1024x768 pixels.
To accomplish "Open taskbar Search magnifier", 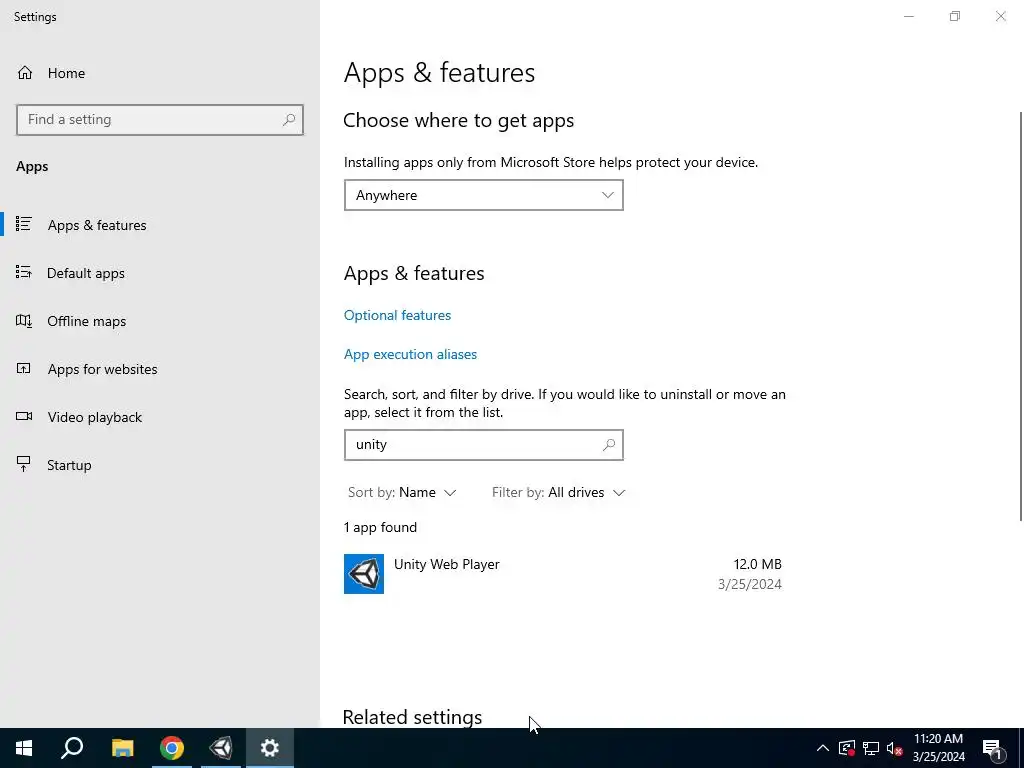I will point(72,748).
